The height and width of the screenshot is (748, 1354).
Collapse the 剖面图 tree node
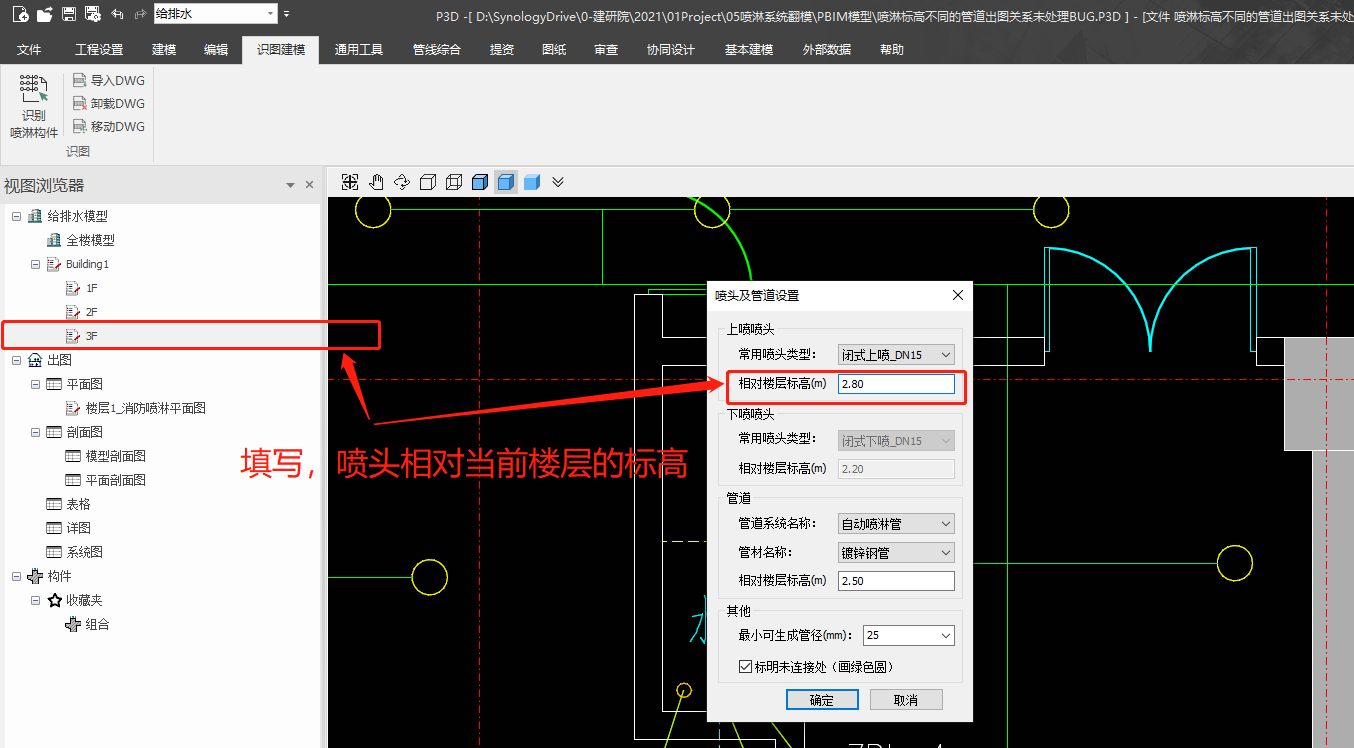click(x=35, y=432)
